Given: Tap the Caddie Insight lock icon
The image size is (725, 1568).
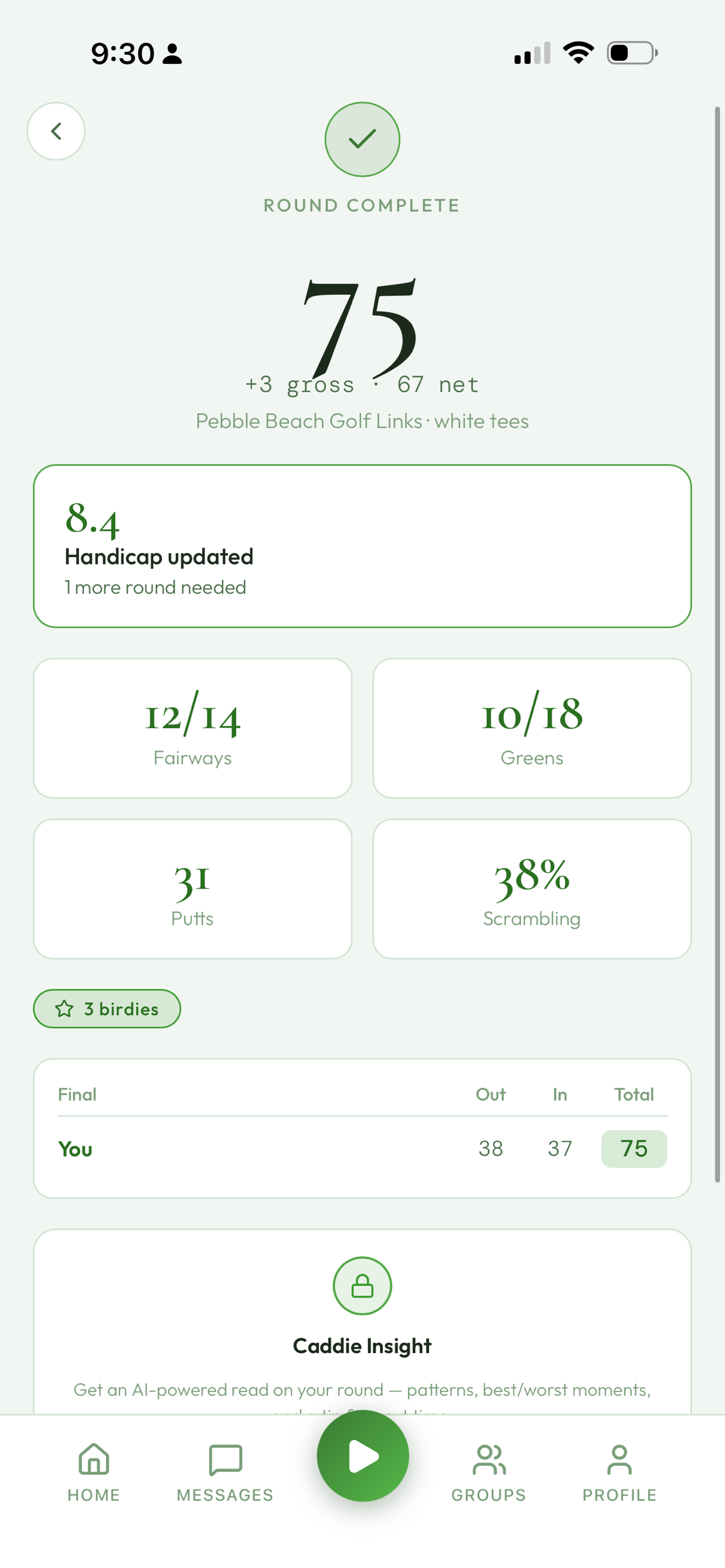Looking at the screenshot, I should [362, 1286].
